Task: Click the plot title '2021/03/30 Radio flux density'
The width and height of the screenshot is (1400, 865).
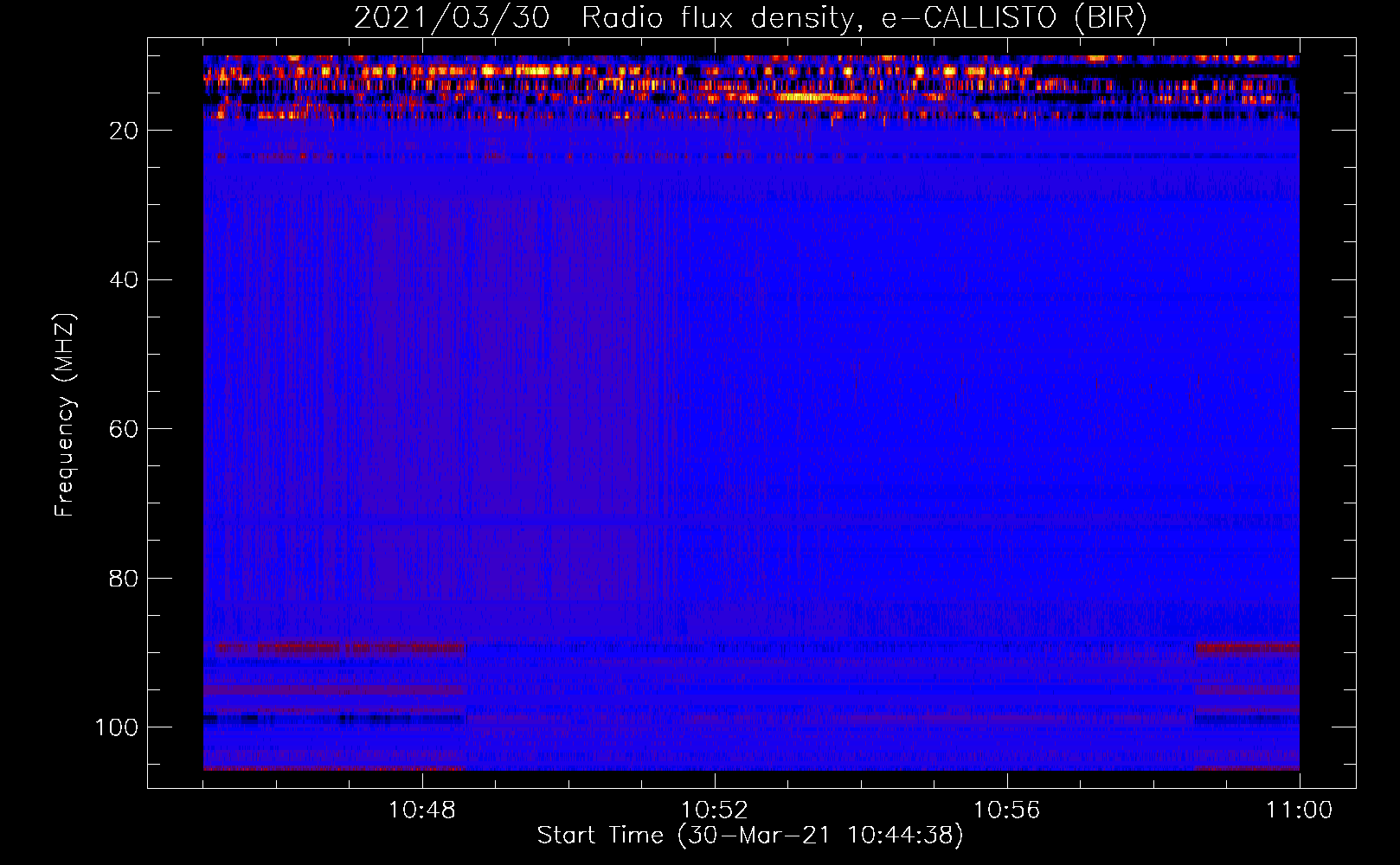Action: (x=750, y=18)
